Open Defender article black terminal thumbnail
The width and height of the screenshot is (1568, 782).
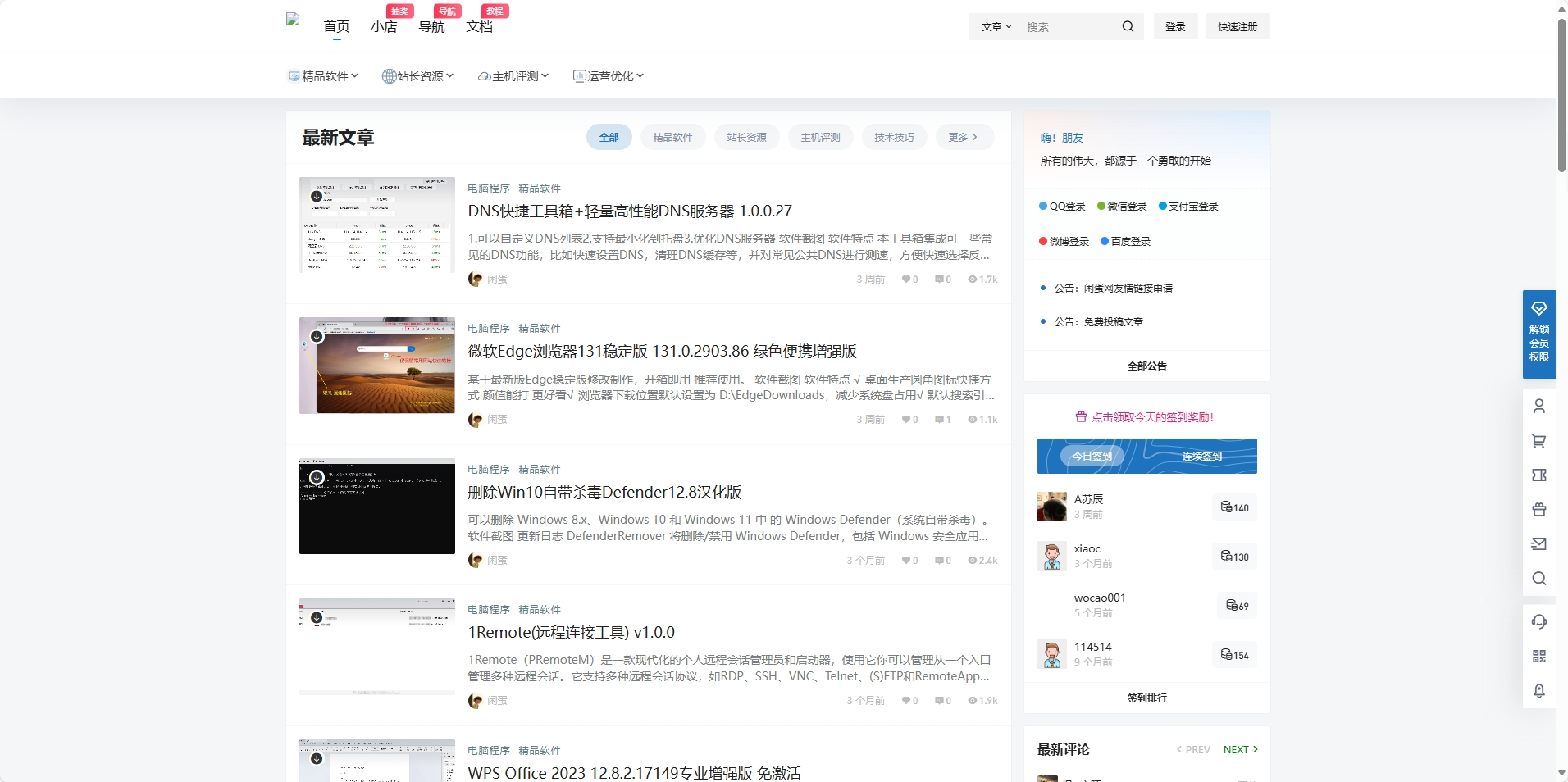coord(376,506)
